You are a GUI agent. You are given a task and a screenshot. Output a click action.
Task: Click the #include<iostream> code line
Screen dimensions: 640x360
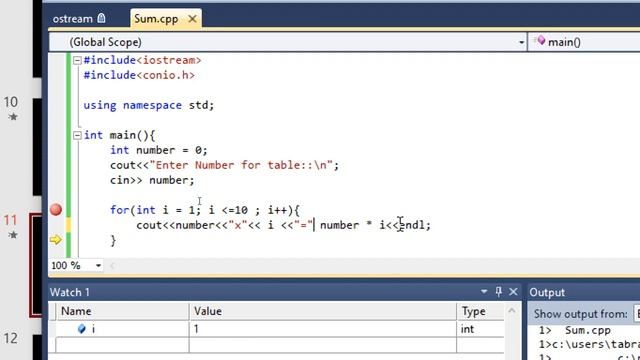click(x=142, y=60)
